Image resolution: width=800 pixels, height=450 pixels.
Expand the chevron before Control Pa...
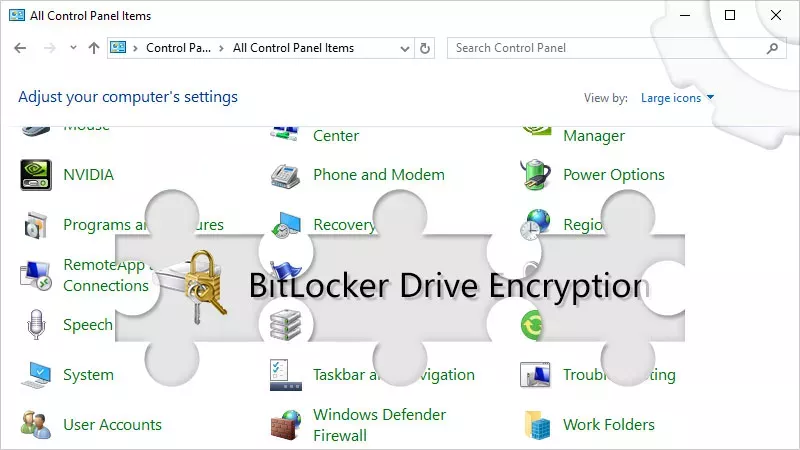tap(135, 48)
